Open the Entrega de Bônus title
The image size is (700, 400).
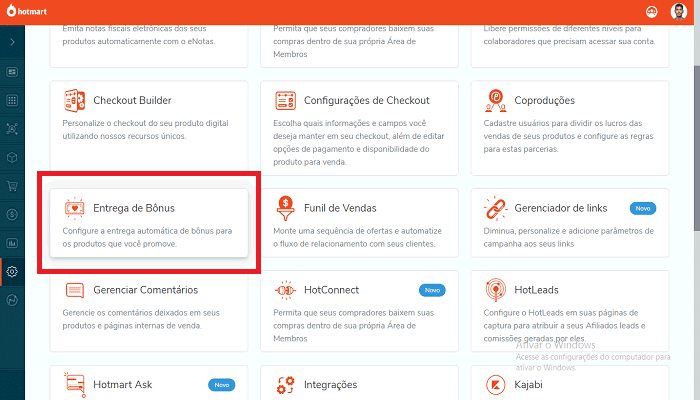[134, 208]
